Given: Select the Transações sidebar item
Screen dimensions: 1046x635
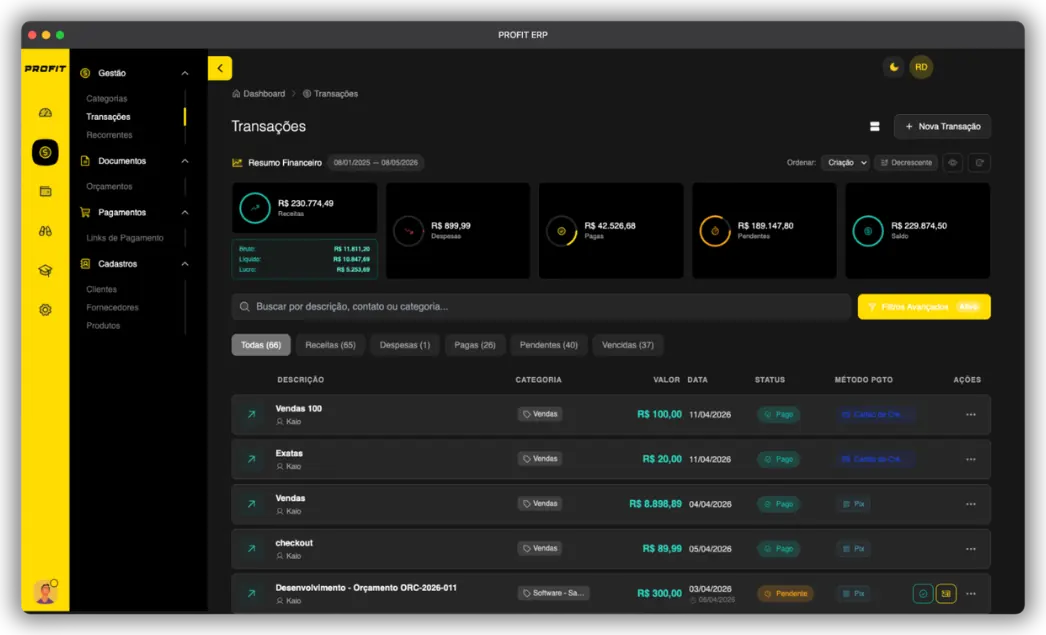Looking at the screenshot, I should [x=108, y=117].
